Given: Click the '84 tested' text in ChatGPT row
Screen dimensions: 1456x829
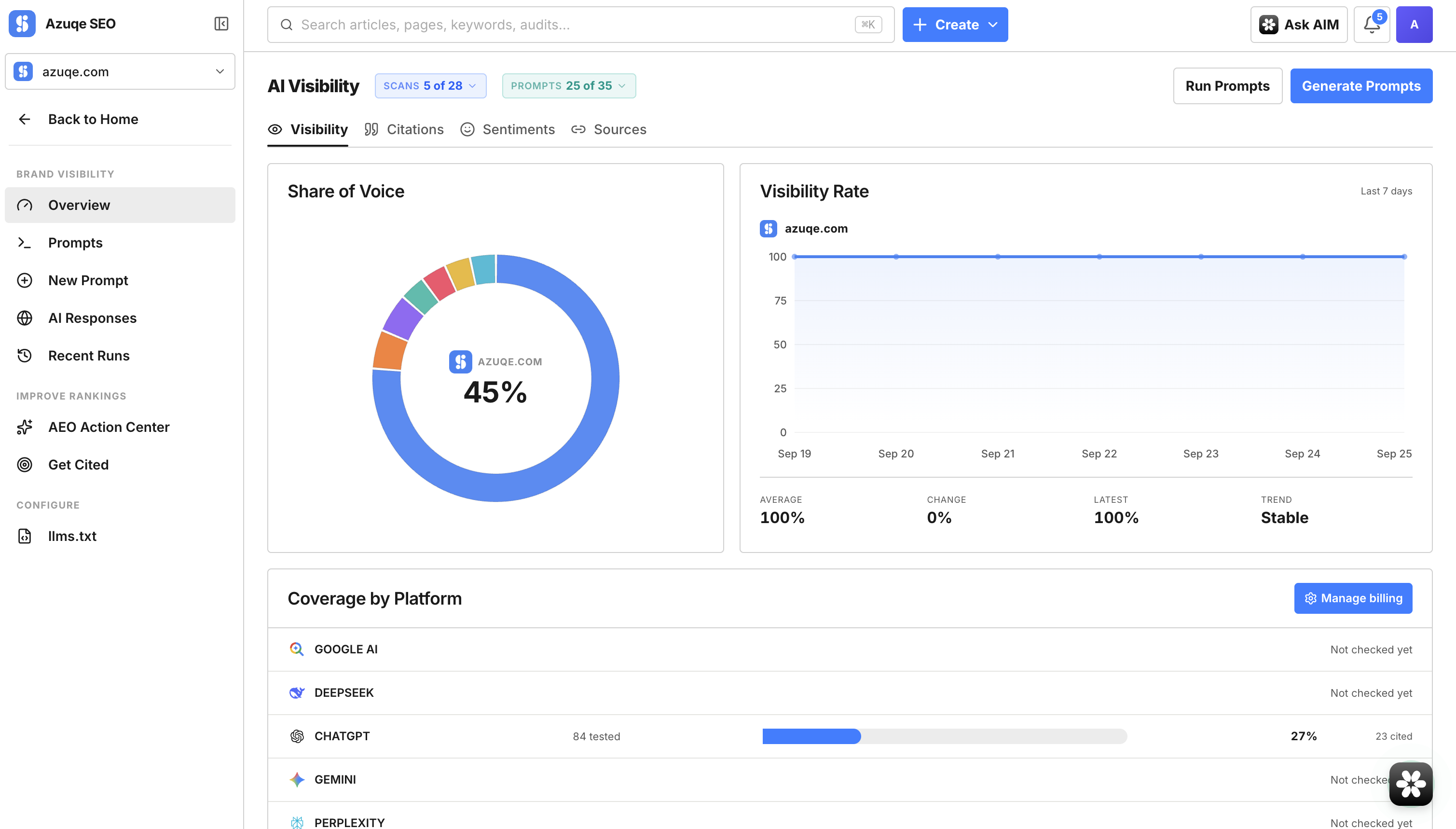Looking at the screenshot, I should [x=596, y=736].
